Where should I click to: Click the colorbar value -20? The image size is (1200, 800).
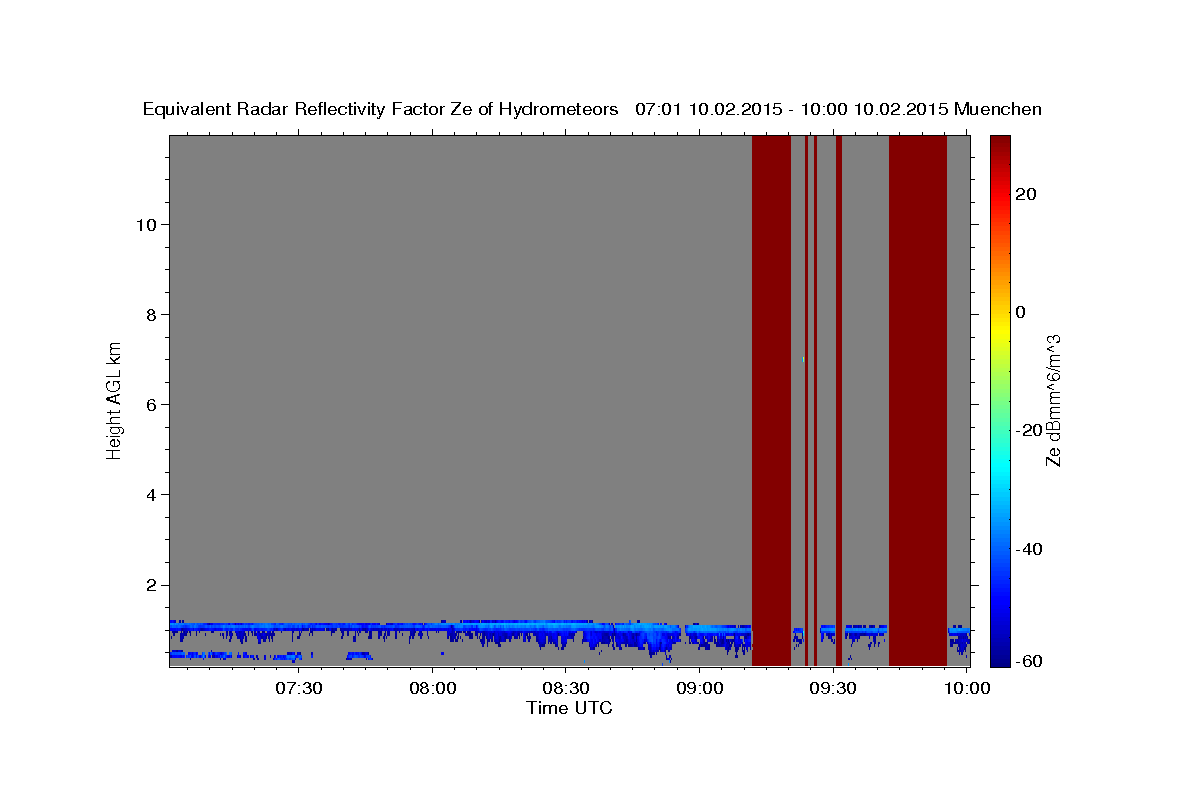click(x=1029, y=431)
